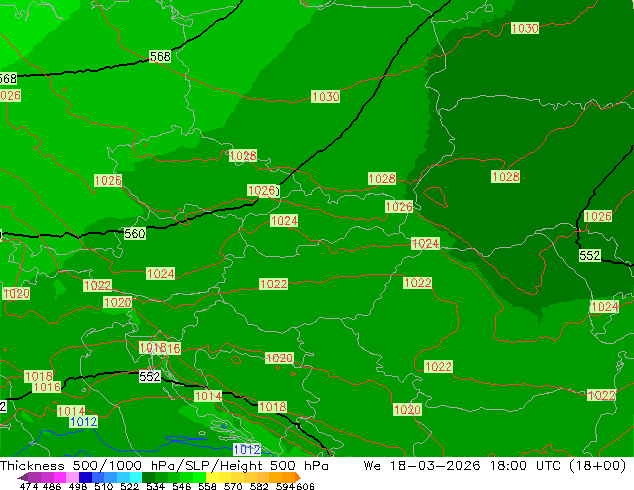
Task: Click the 1026 label followed by a parenthesis
Action: [264, 190]
